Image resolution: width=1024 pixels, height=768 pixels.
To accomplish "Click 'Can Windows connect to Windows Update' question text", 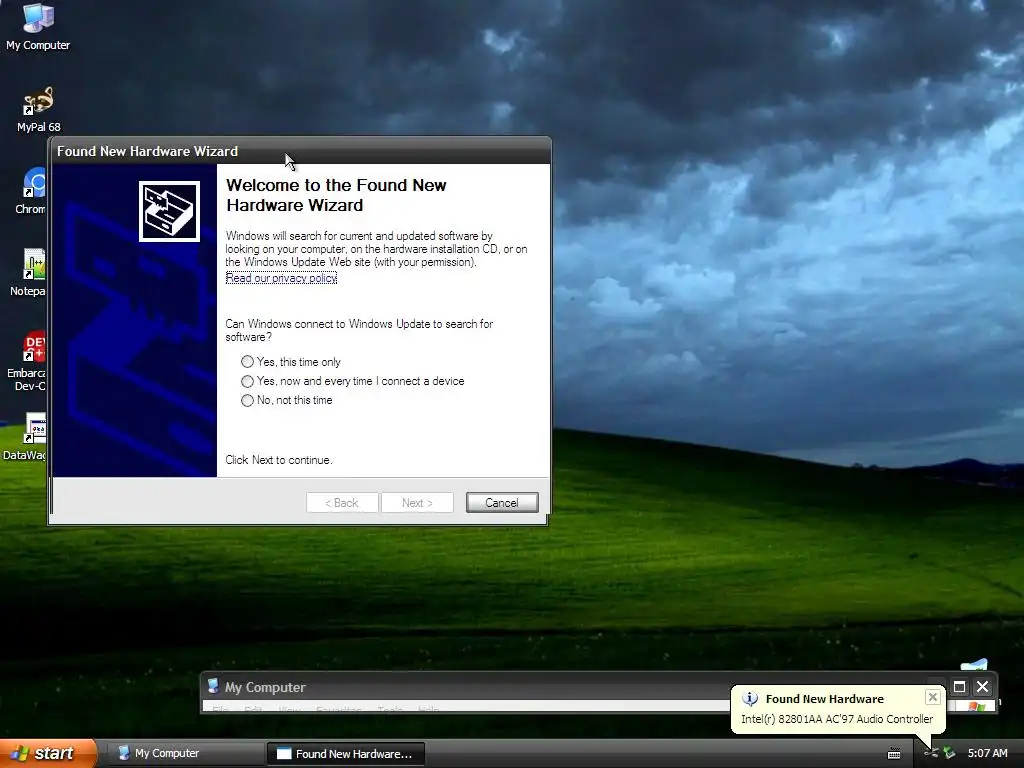I will 359,330.
